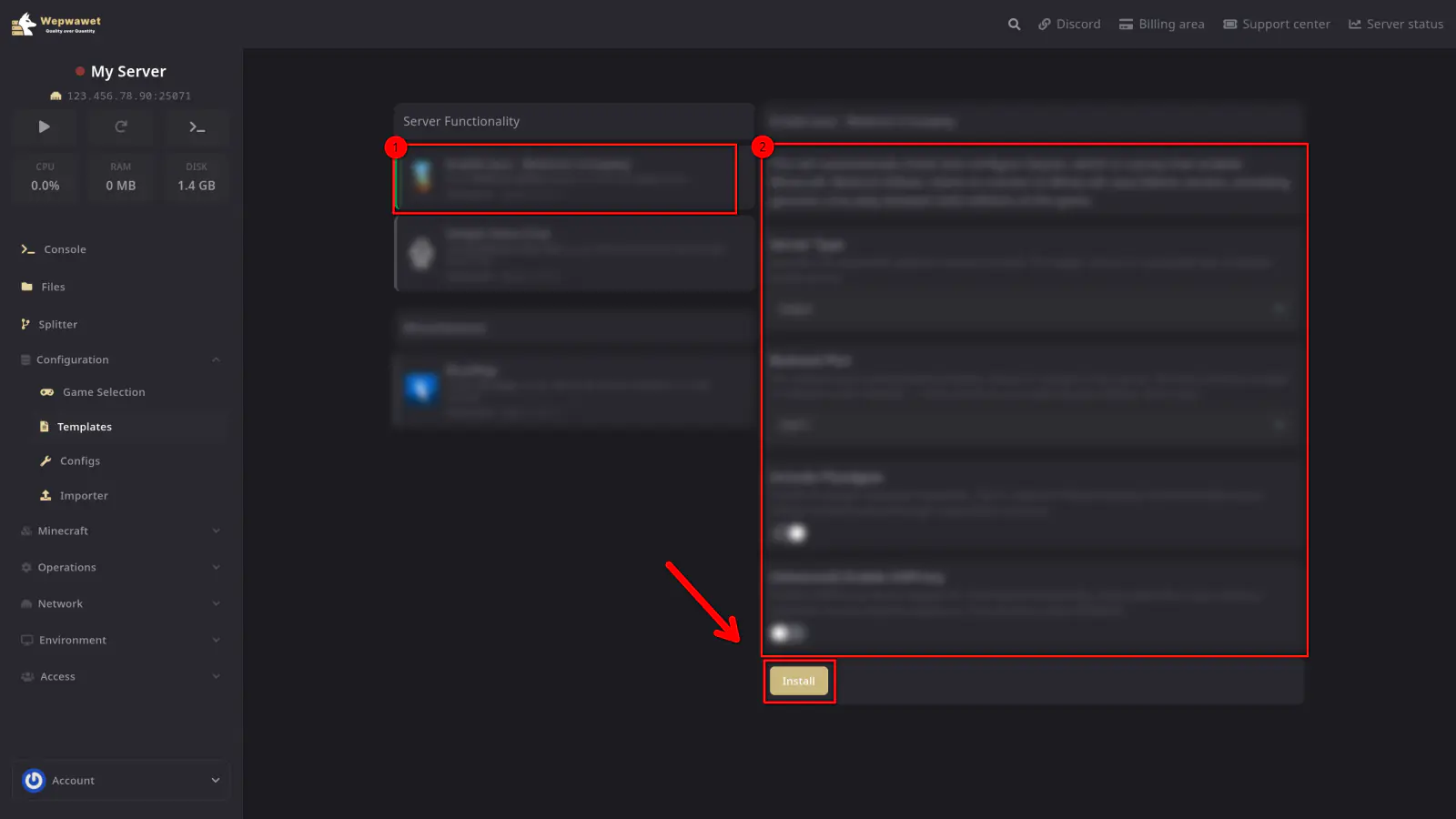Open the Console page

point(65,249)
